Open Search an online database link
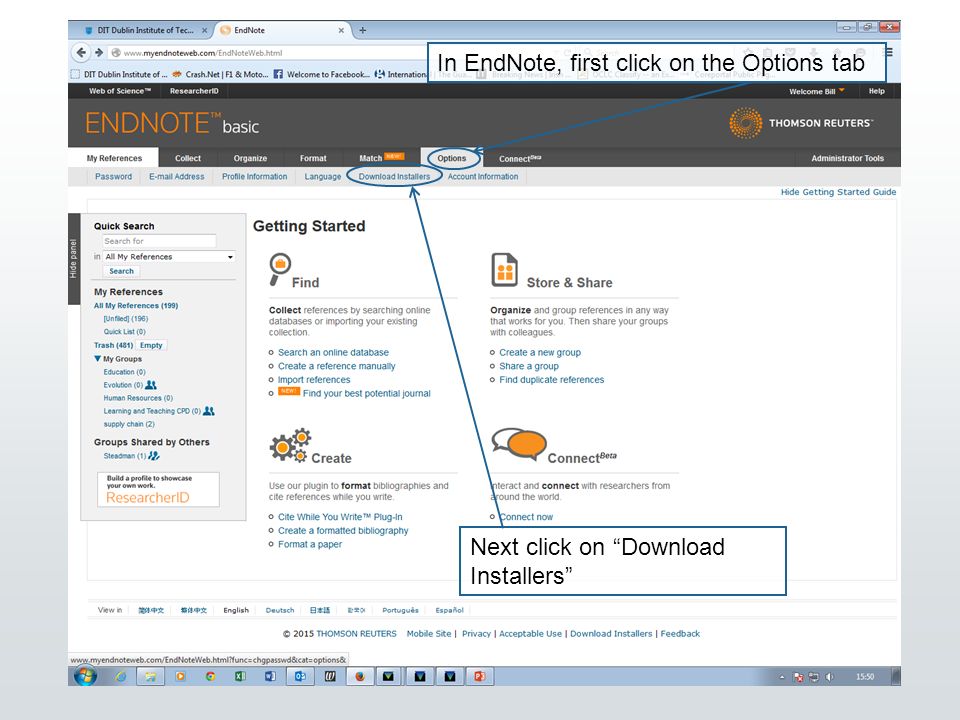Viewport: 960px width, 720px height. (333, 353)
